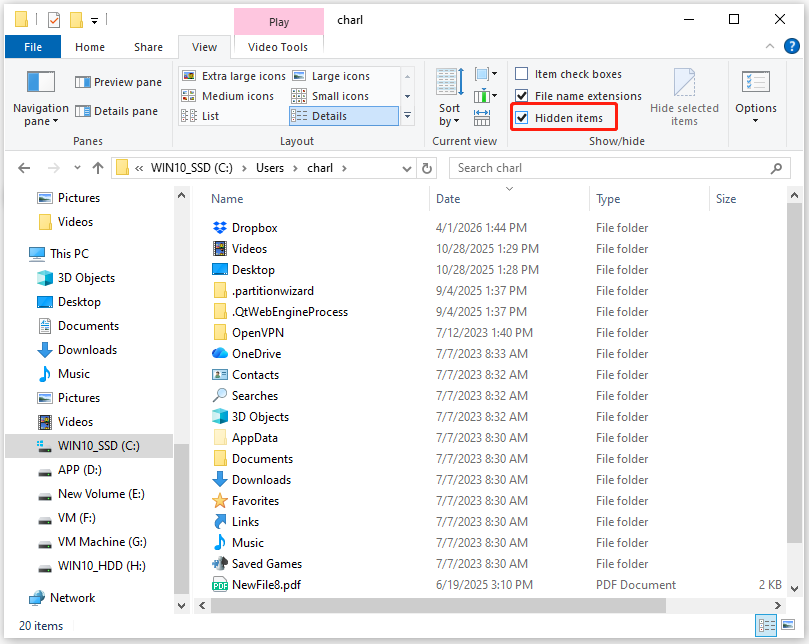This screenshot has height=644, width=809.
Task: Select This PC in navigation pane
Action: (x=69, y=254)
